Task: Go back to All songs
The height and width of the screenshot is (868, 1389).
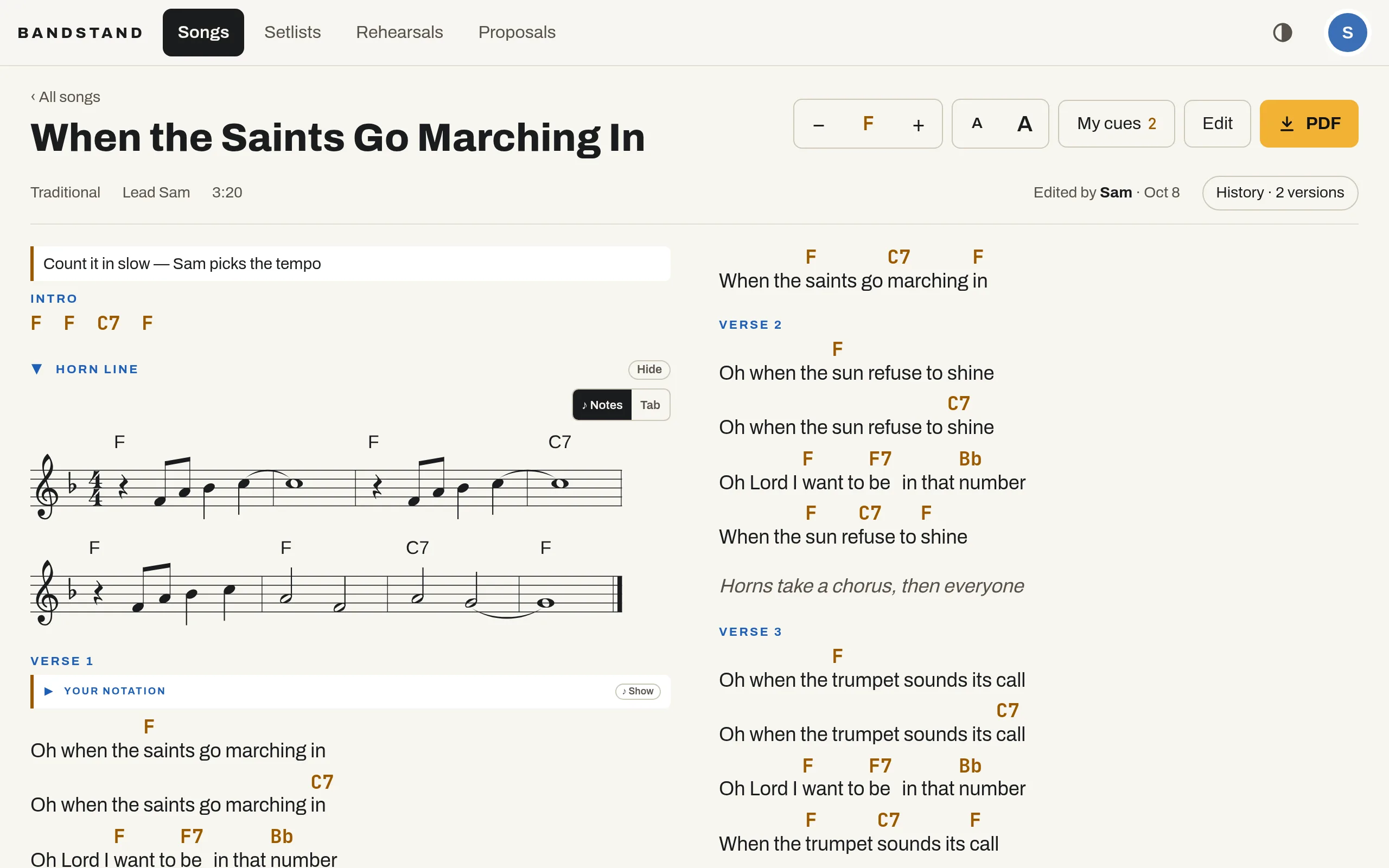Action: 66,97
